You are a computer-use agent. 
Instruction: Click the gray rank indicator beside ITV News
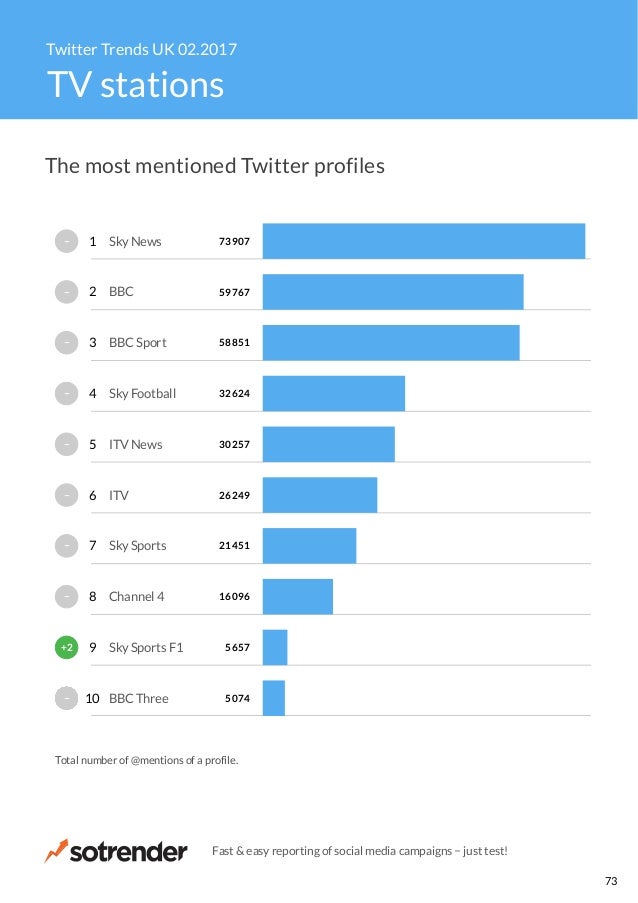click(66, 444)
